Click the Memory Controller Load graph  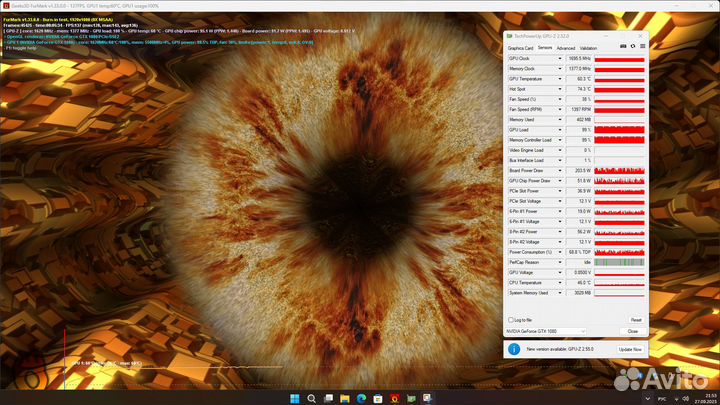619,140
